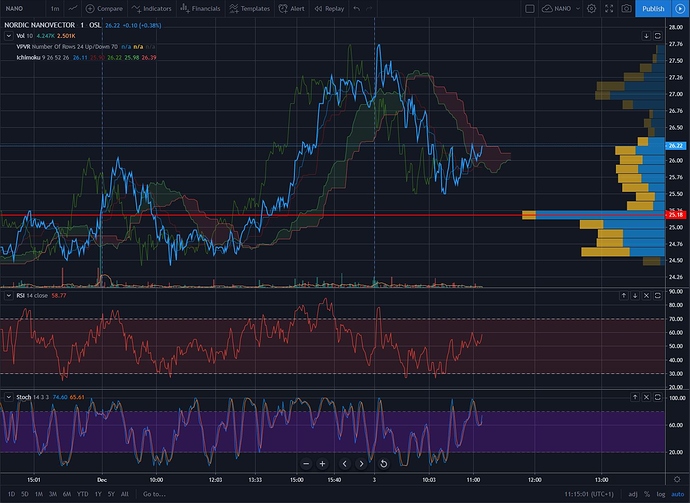Start bar Replay mode
690x503 pixels.
pos(329,8)
